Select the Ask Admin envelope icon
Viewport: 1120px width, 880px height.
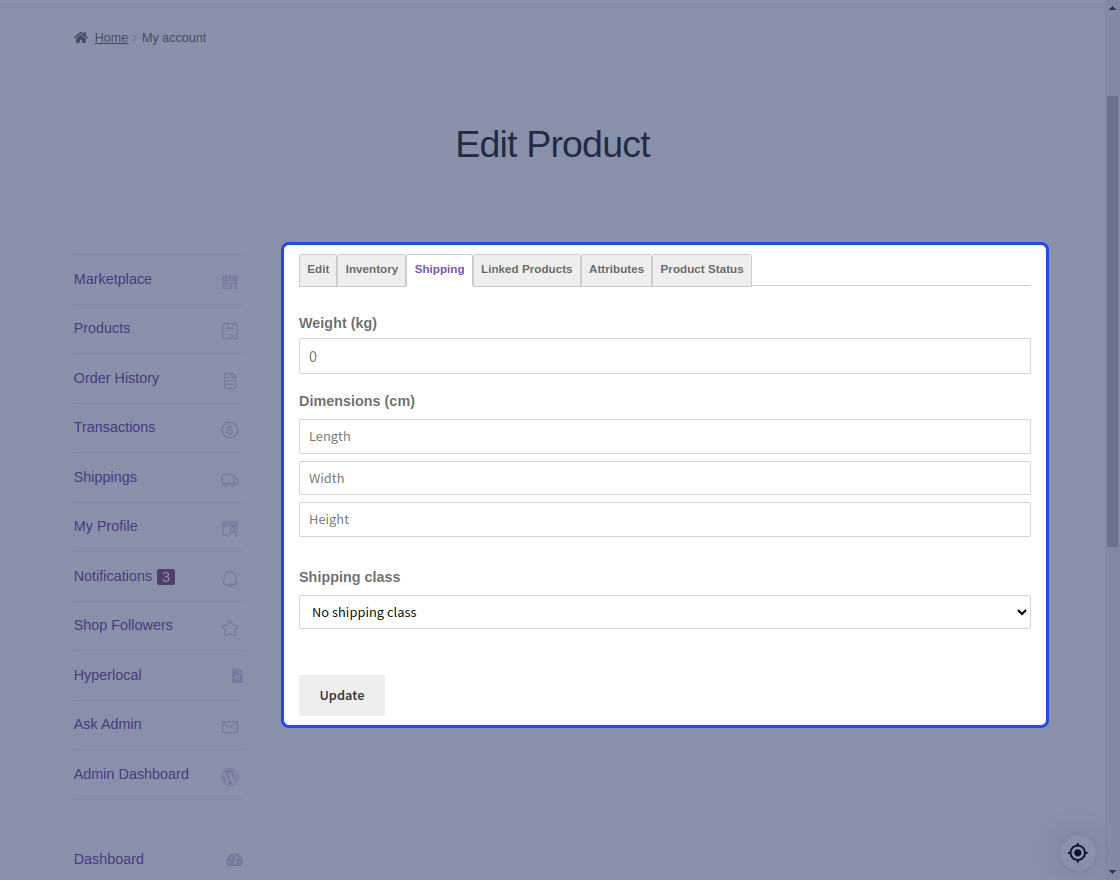click(x=229, y=726)
